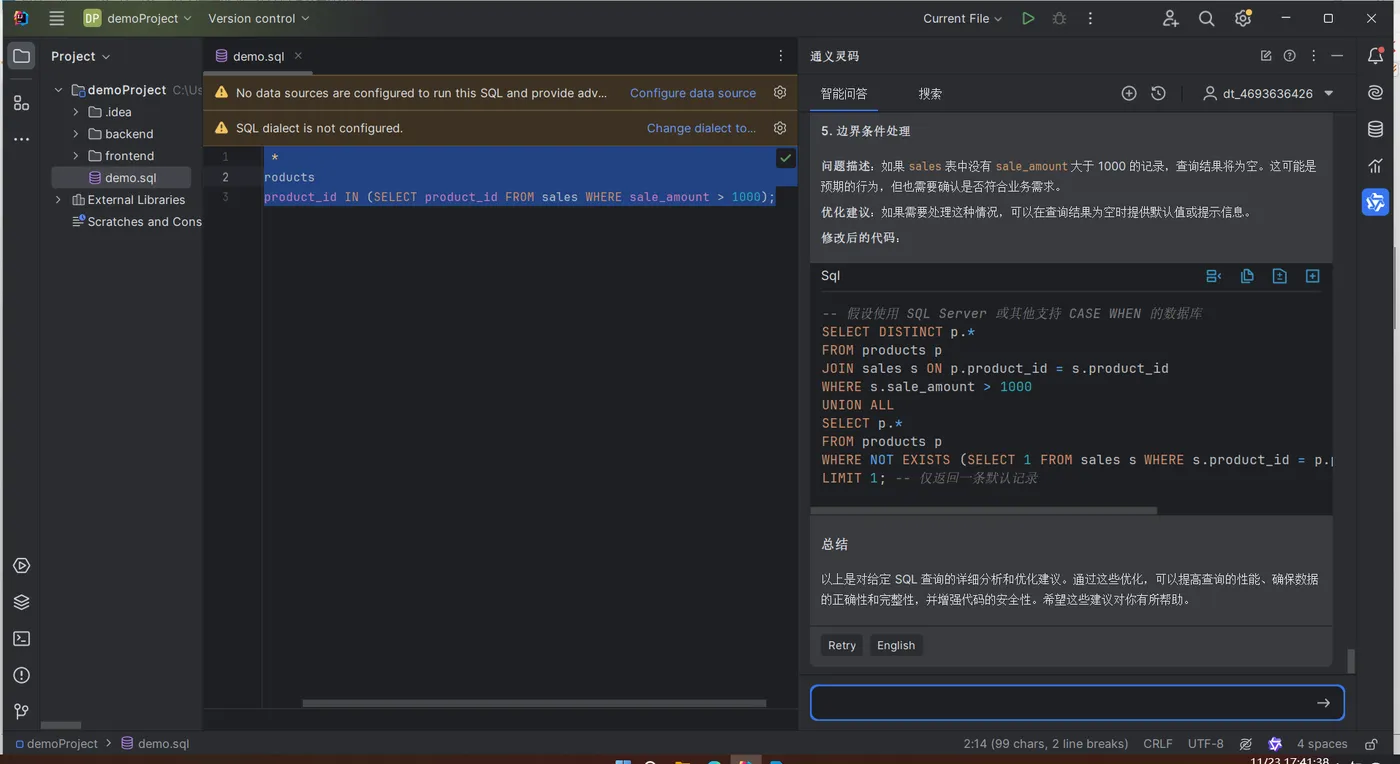Click Change dialect to... link
This screenshot has width=1400, height=764.
tap(701, 128)
